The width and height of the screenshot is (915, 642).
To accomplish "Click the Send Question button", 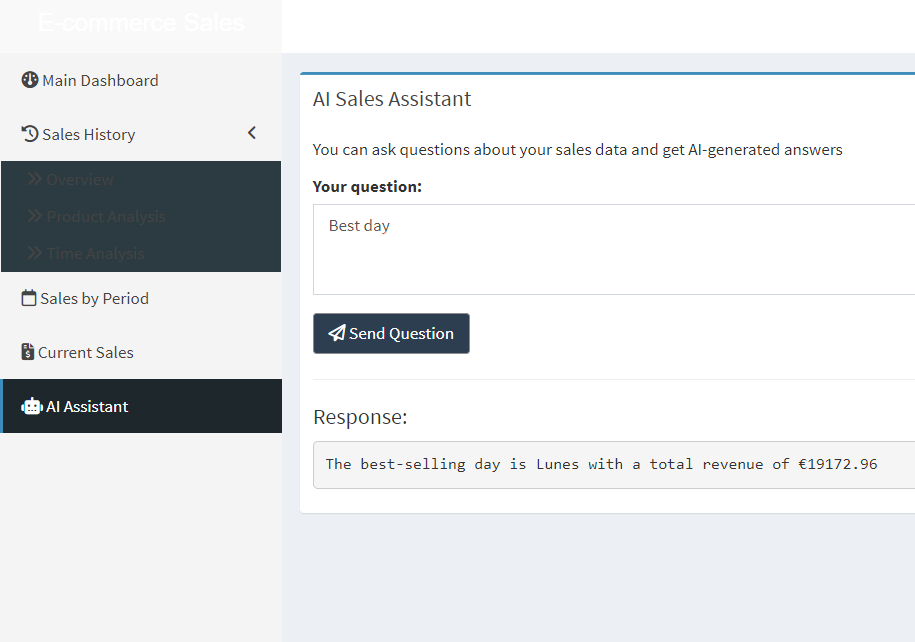I will pos(391,333).
